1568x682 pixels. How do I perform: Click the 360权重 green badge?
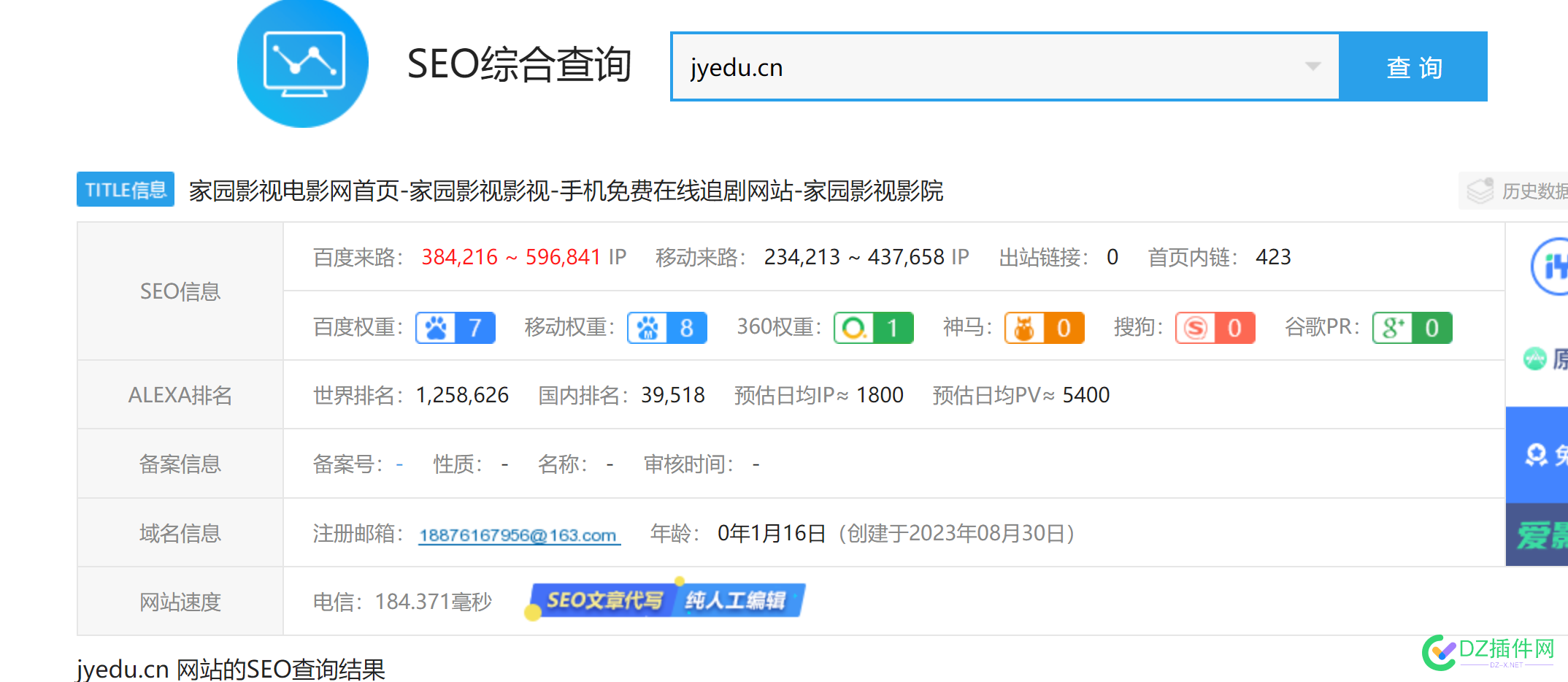pos(874,328)
